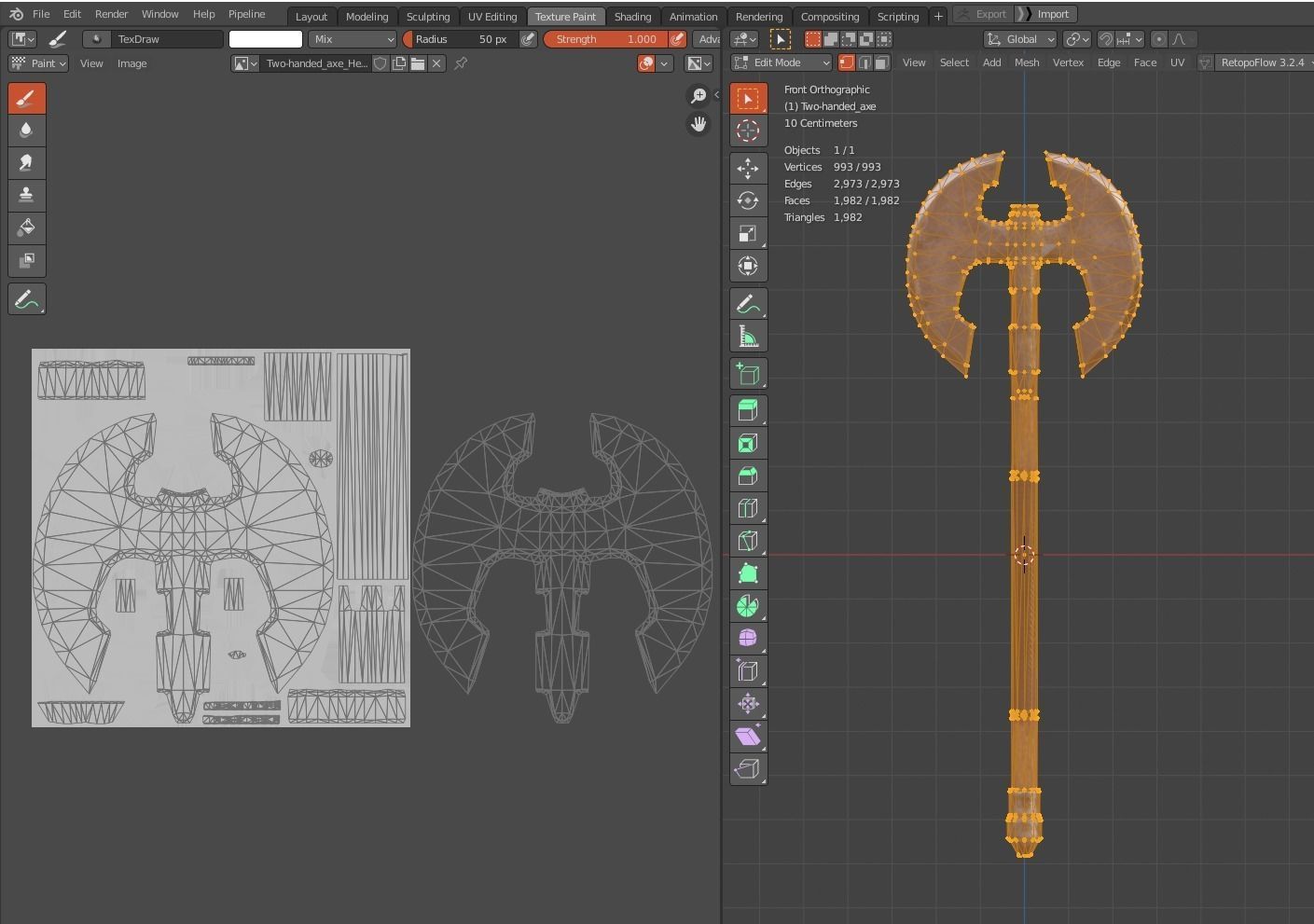
Task: Select the Clone stamp tool
Action: click(x=26, y=195)
